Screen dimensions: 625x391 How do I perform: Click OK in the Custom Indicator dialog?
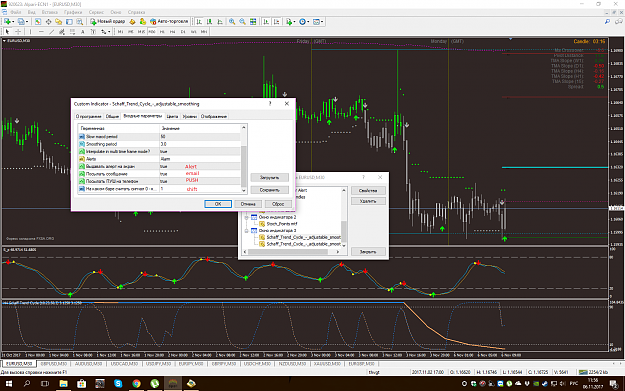218,204
